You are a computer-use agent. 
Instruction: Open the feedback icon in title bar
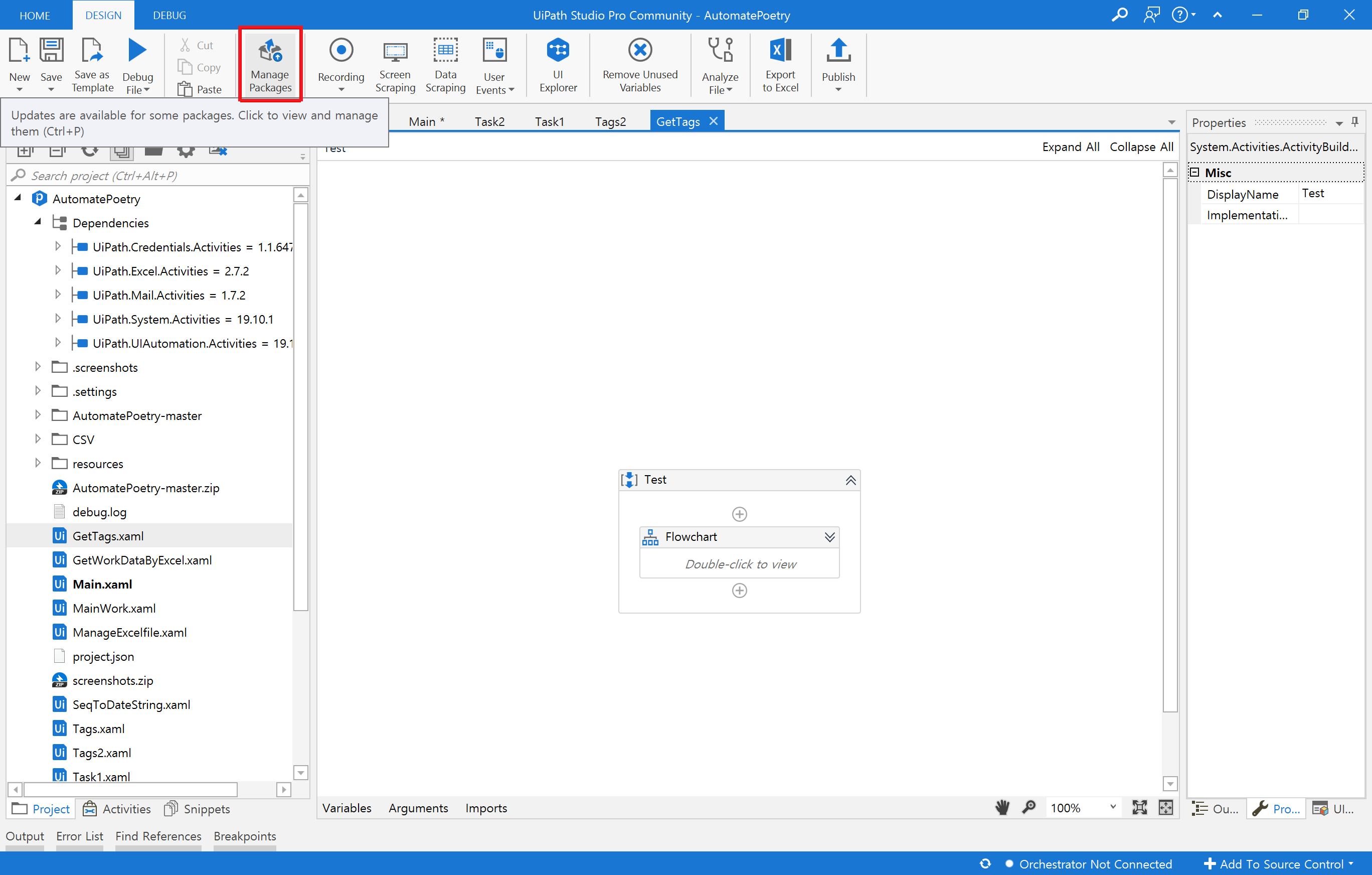1151,15
